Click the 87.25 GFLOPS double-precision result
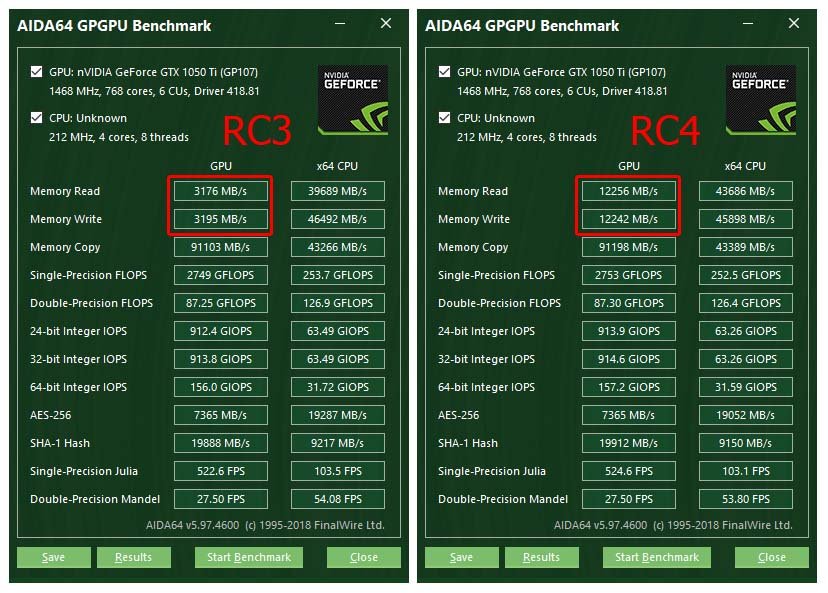This screenshot has width=828, height=593. coord(221,303)
